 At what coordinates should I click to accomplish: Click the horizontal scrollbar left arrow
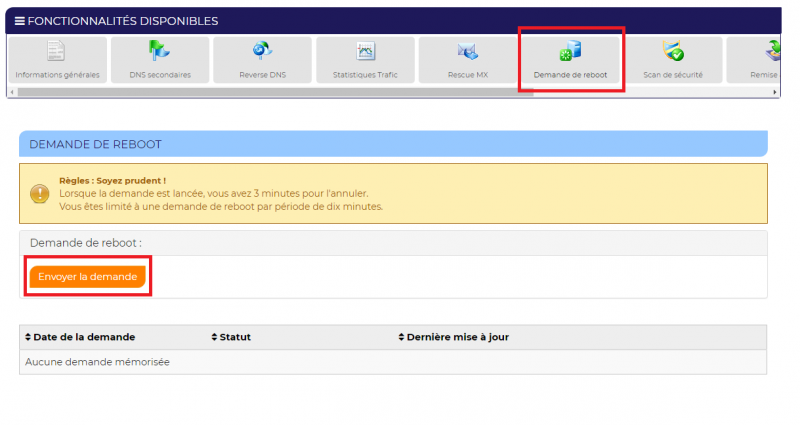pos(12,92)
